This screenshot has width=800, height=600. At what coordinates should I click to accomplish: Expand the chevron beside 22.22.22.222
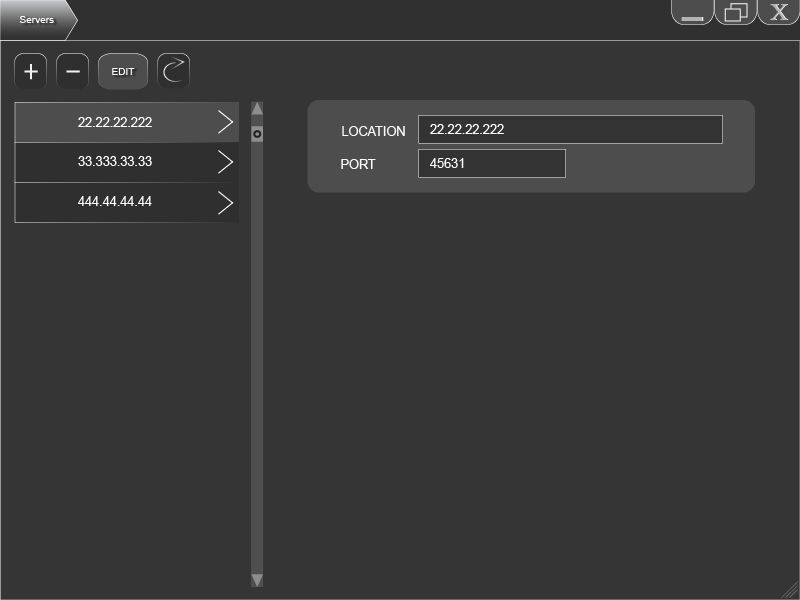click(225, 122)
